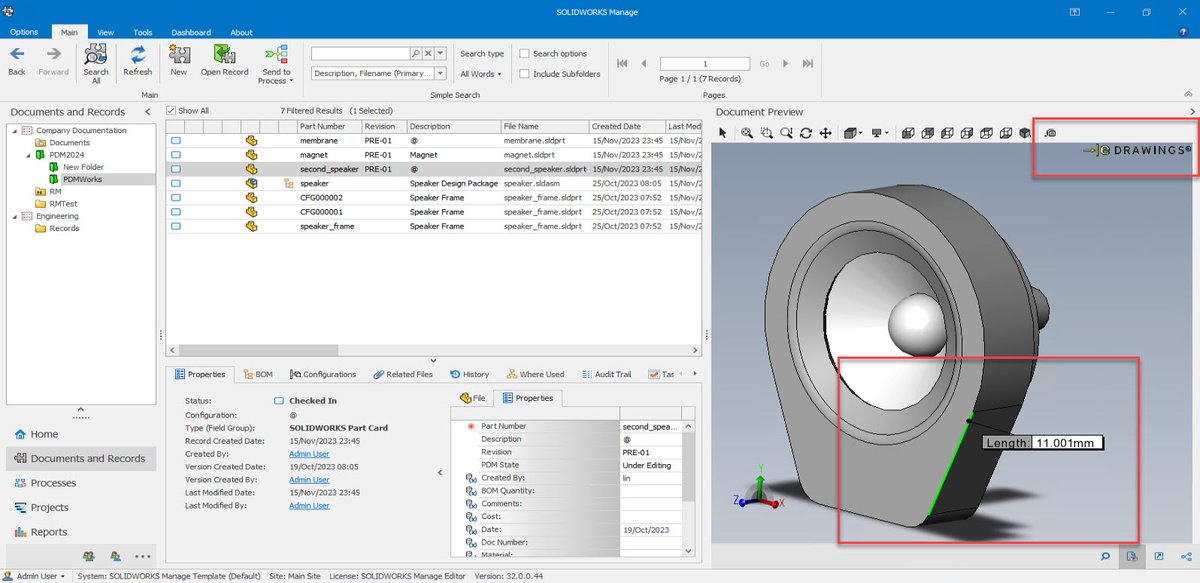1200x583 pixels.
Task: Click the search magnifier in search box
Action: click(x=416, y=53)
